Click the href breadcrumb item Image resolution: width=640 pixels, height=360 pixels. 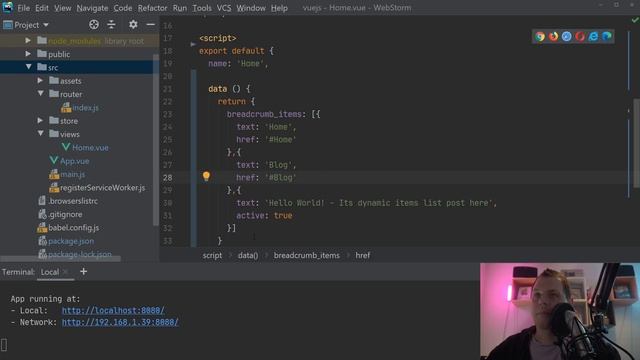pos(362,255)
